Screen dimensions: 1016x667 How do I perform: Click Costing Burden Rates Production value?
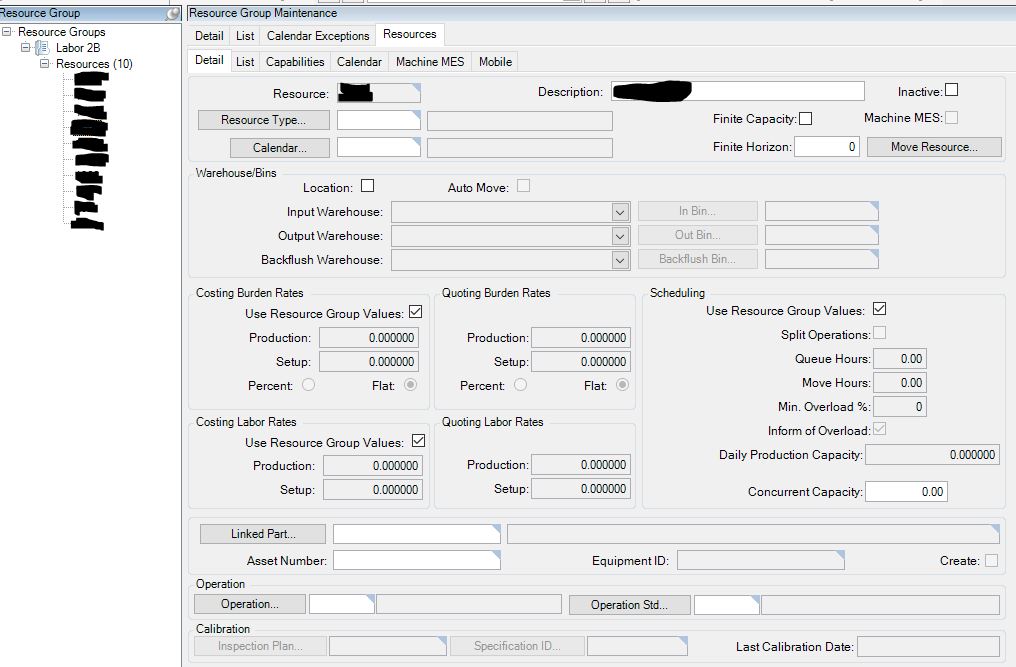click(369, 337)
